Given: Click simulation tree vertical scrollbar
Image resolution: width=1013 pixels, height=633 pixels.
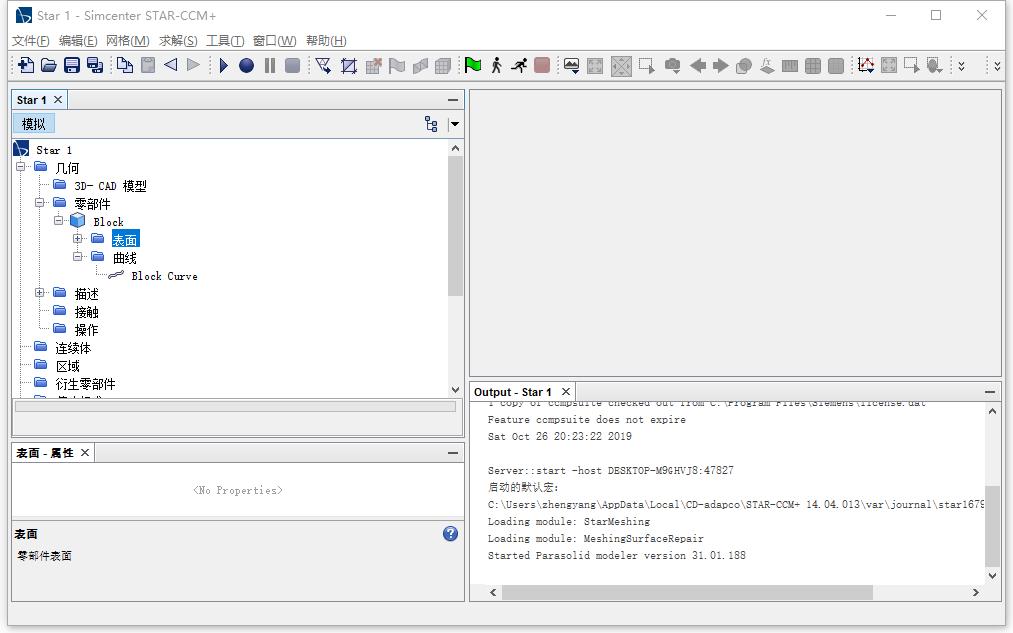Looking at the screenshot, I should pyautogui.click(x=455, y=225).
